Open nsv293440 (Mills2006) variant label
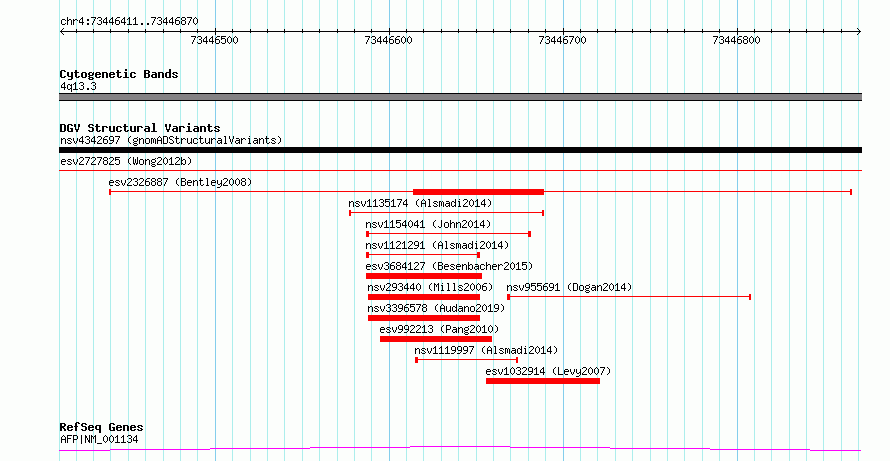Screen dimensions: 890x461 click(430, 287)
